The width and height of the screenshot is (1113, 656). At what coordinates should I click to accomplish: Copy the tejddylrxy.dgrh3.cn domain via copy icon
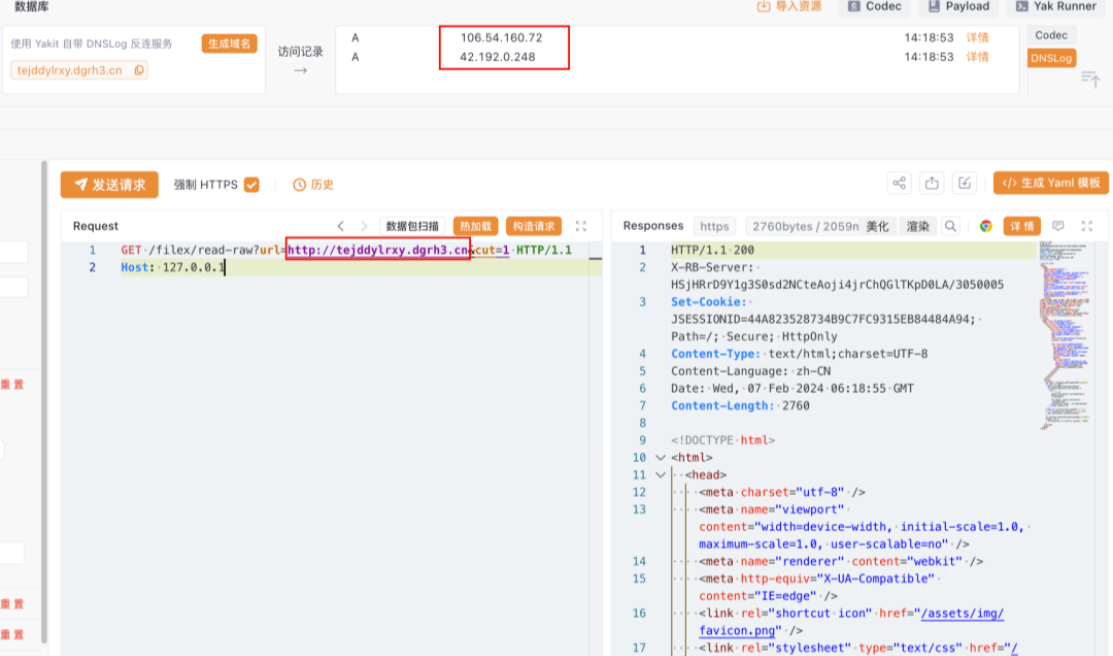pyautogui.click(x=139, y=70)
